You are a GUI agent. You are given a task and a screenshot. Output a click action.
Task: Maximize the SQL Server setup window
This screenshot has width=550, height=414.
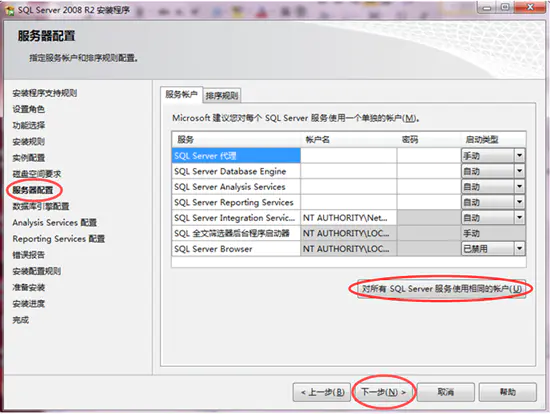pos(505,7)
